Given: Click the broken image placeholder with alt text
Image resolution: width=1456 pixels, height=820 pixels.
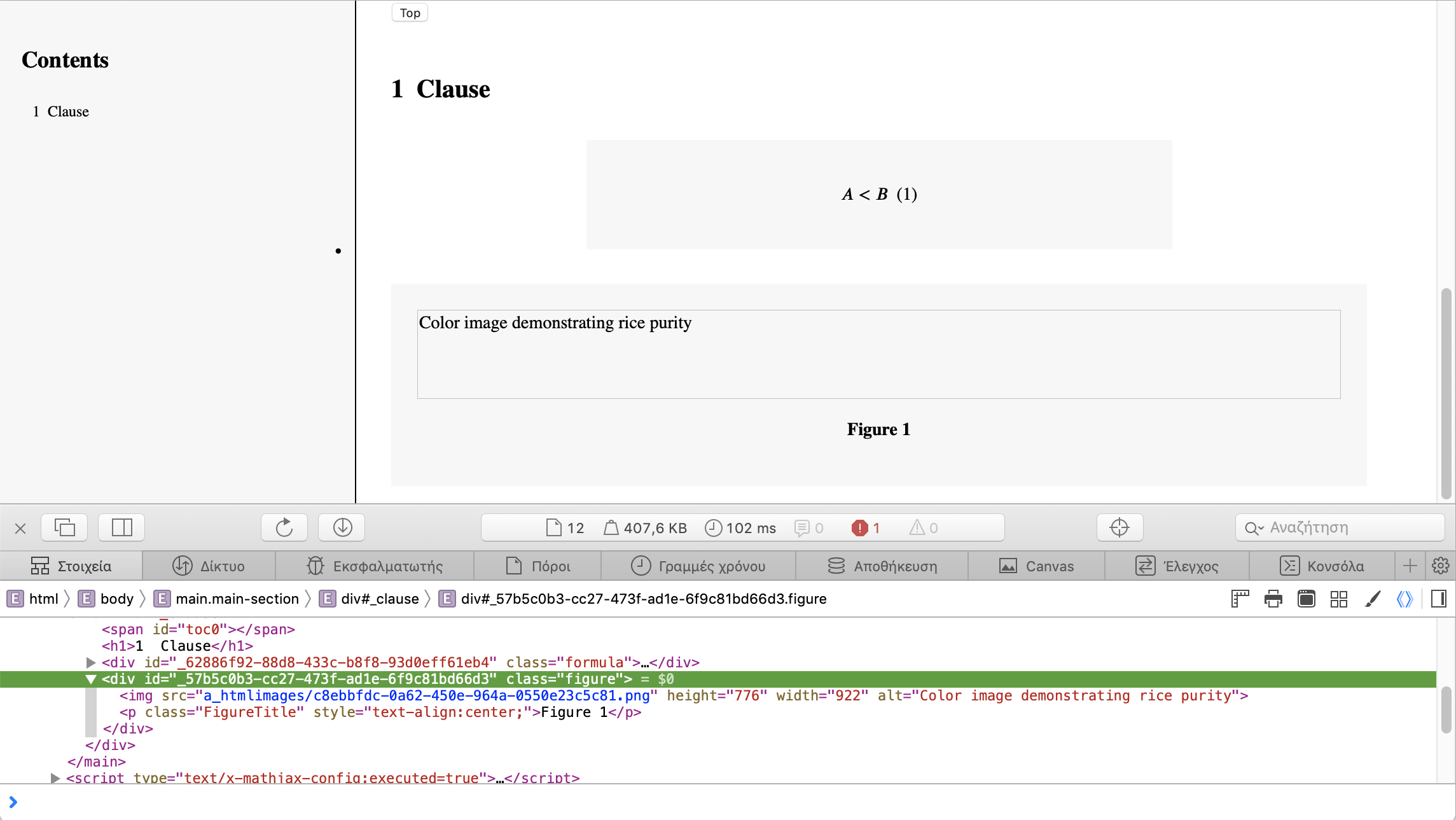Looking at the screenshot, I should (878, 354).
